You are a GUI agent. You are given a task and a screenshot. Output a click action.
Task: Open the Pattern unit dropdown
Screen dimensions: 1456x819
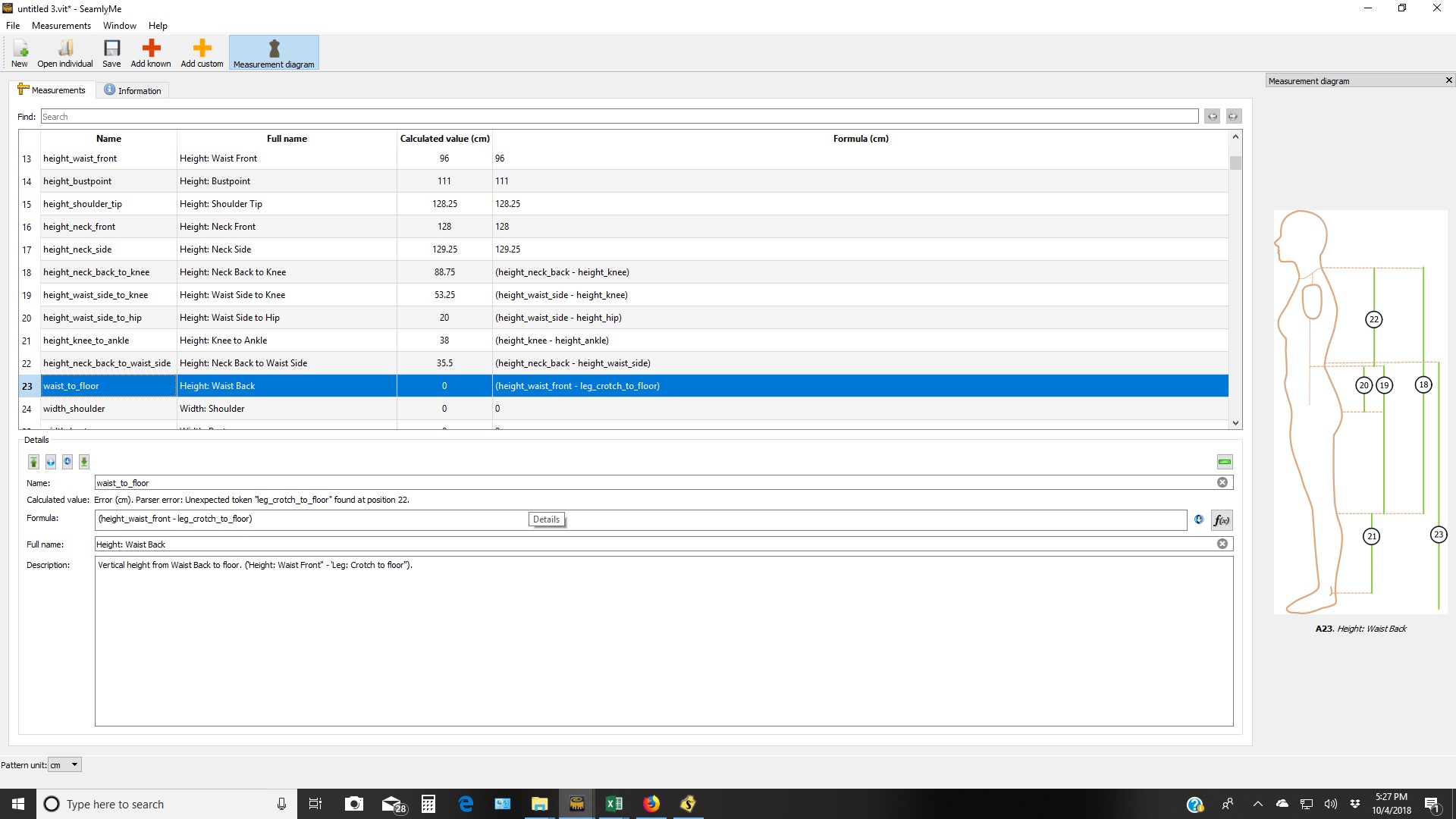point(64,764)
